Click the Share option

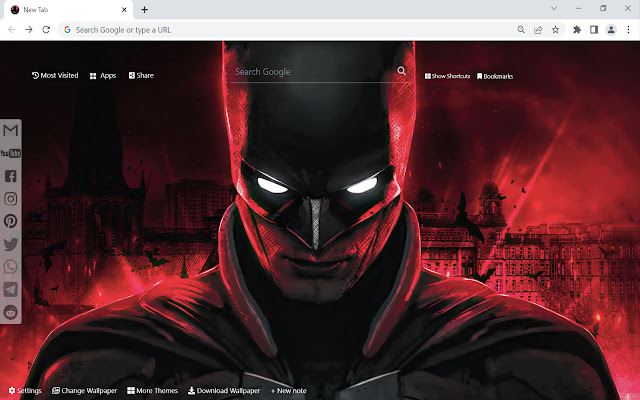point(141,76)
